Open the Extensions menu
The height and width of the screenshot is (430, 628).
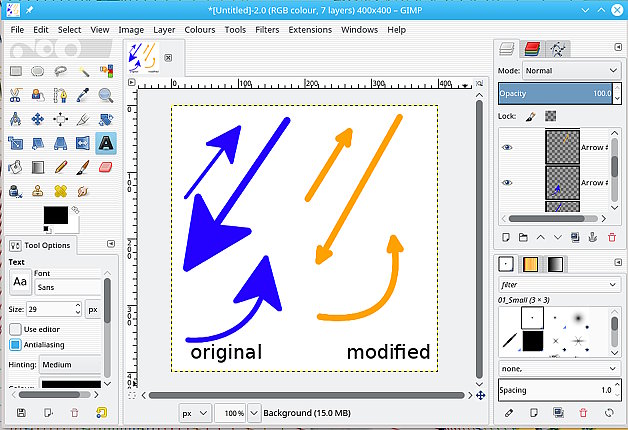click(310, 30)
